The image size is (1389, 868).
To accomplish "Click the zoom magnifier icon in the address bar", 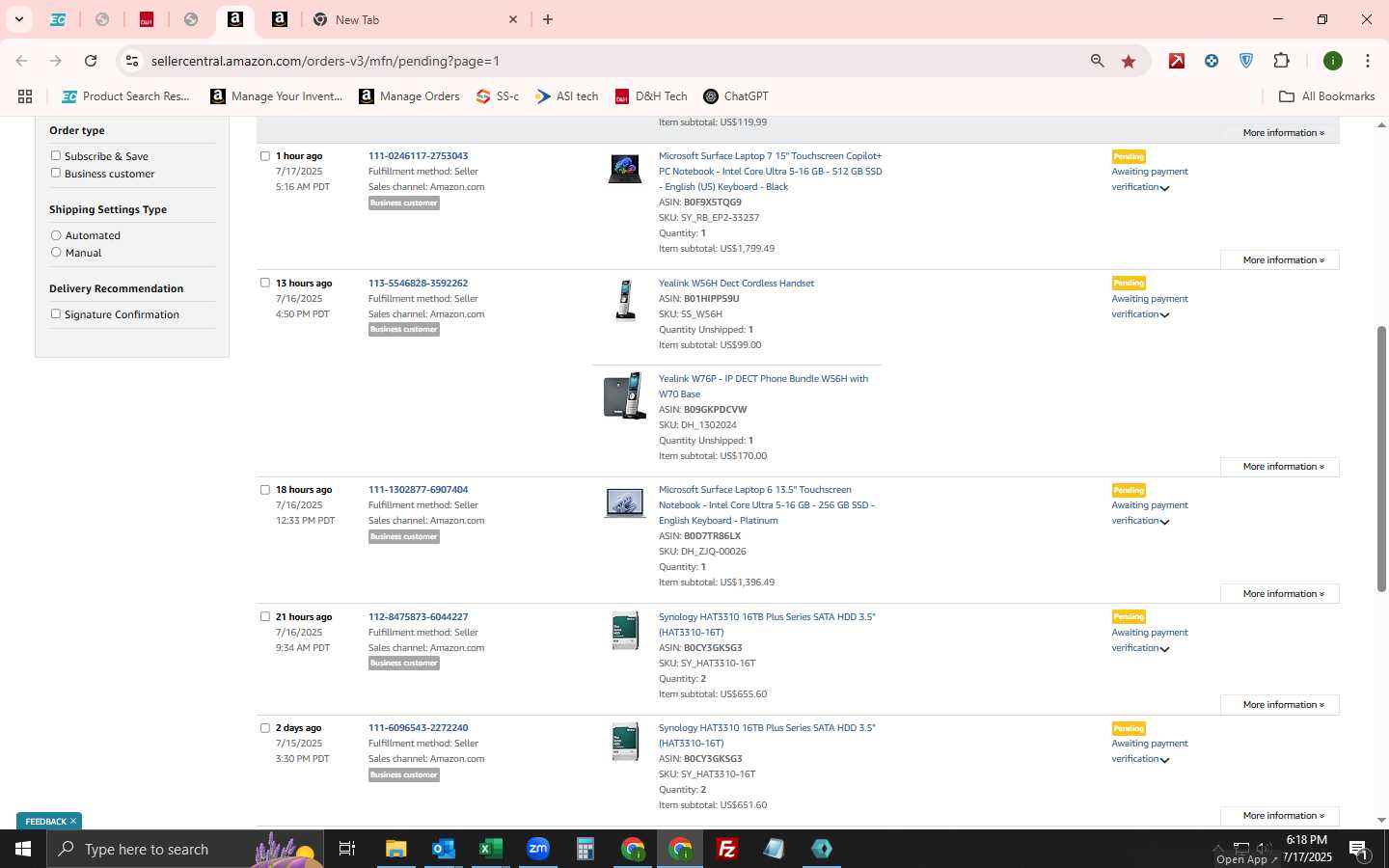I will [x=1097, y=61].
